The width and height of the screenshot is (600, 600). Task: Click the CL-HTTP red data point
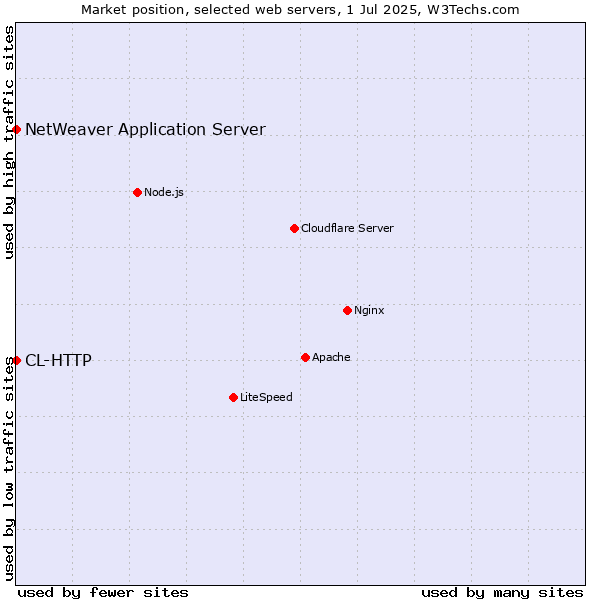(x=16, y=360)
